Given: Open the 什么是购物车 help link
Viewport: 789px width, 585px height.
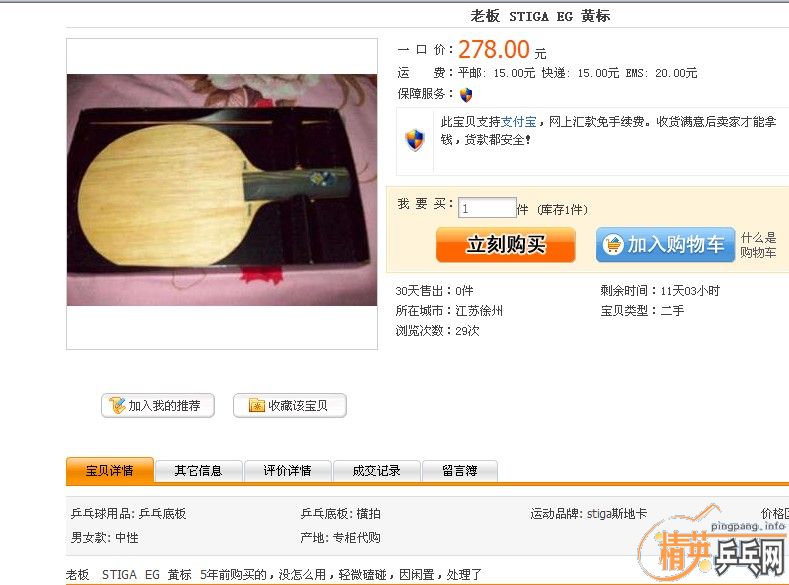Looking at the screenshot, I should point(758,245).
